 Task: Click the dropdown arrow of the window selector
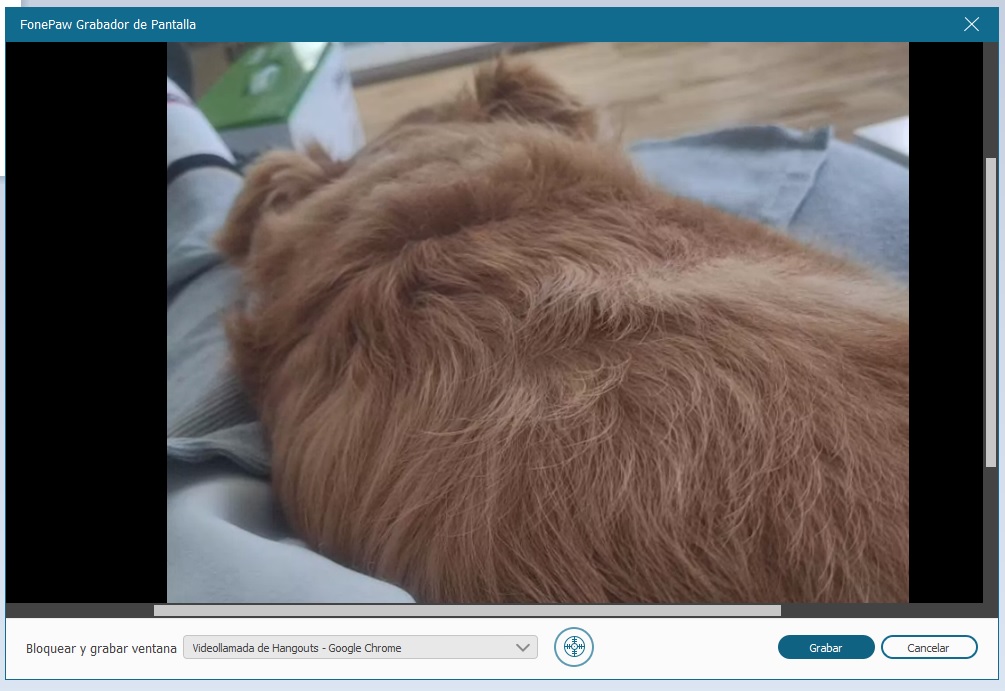coord(522,648)
